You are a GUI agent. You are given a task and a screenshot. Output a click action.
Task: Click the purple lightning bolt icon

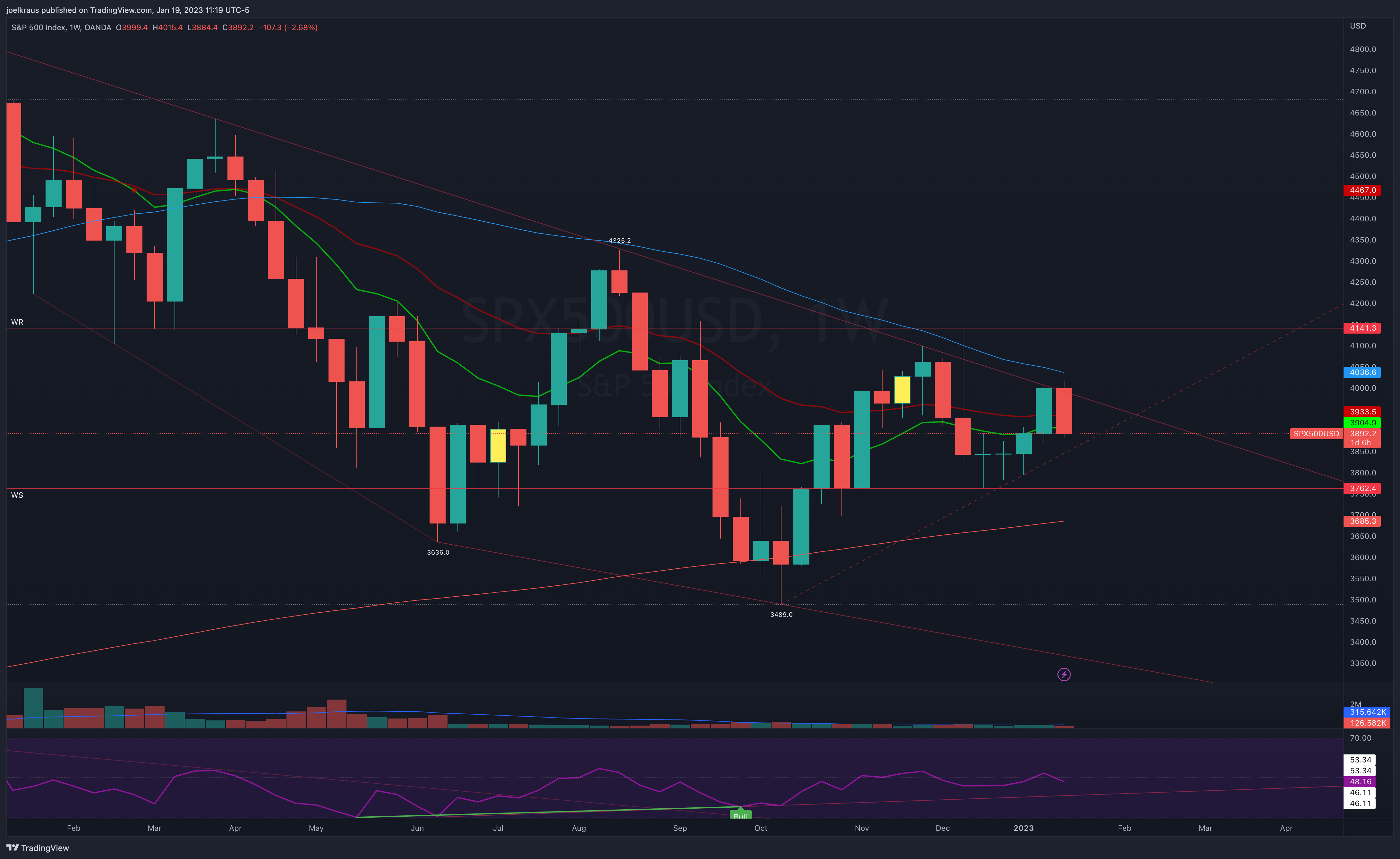coord(1064,674)
